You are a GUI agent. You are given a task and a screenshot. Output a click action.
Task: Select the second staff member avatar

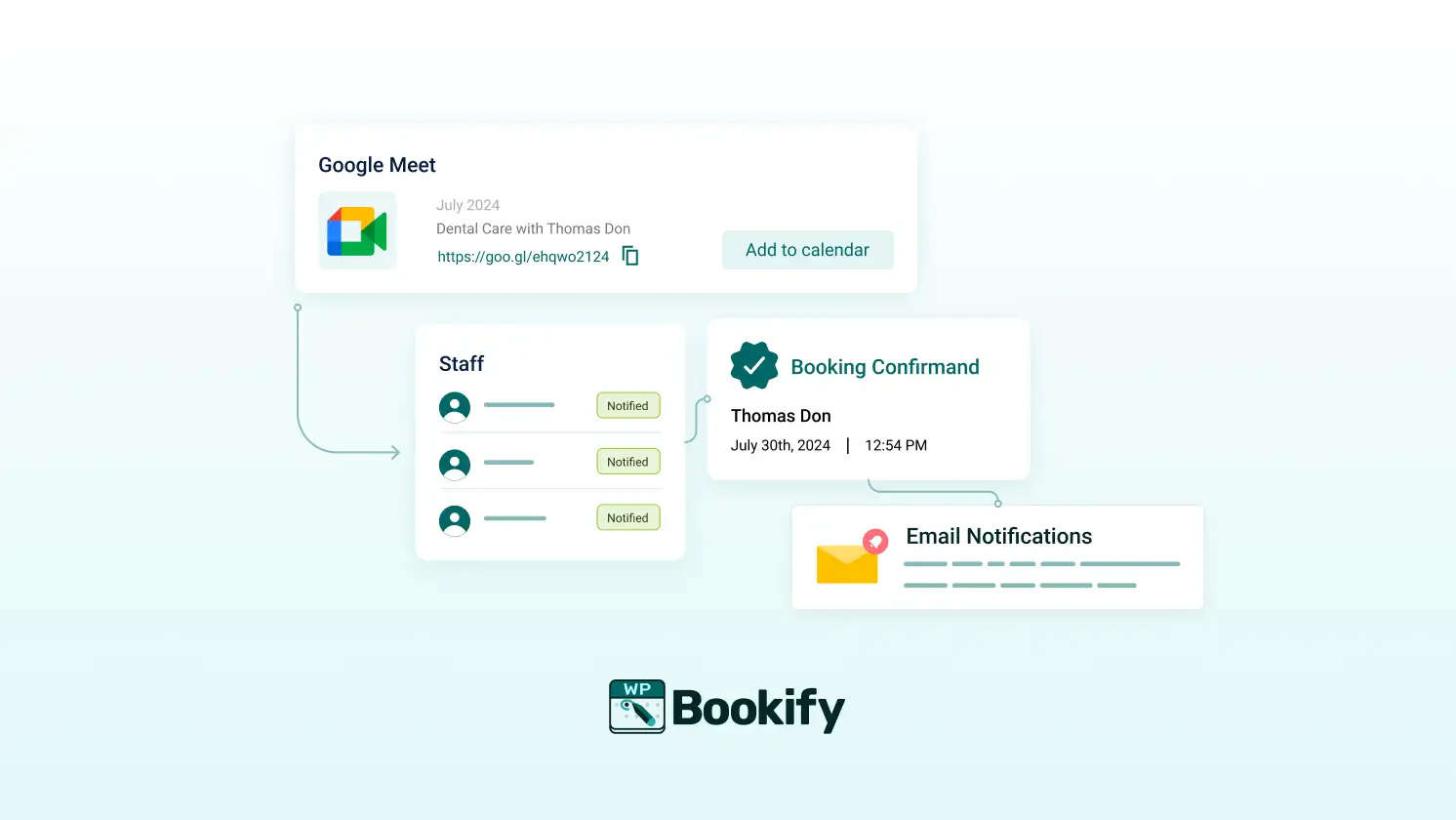point(454,463)
